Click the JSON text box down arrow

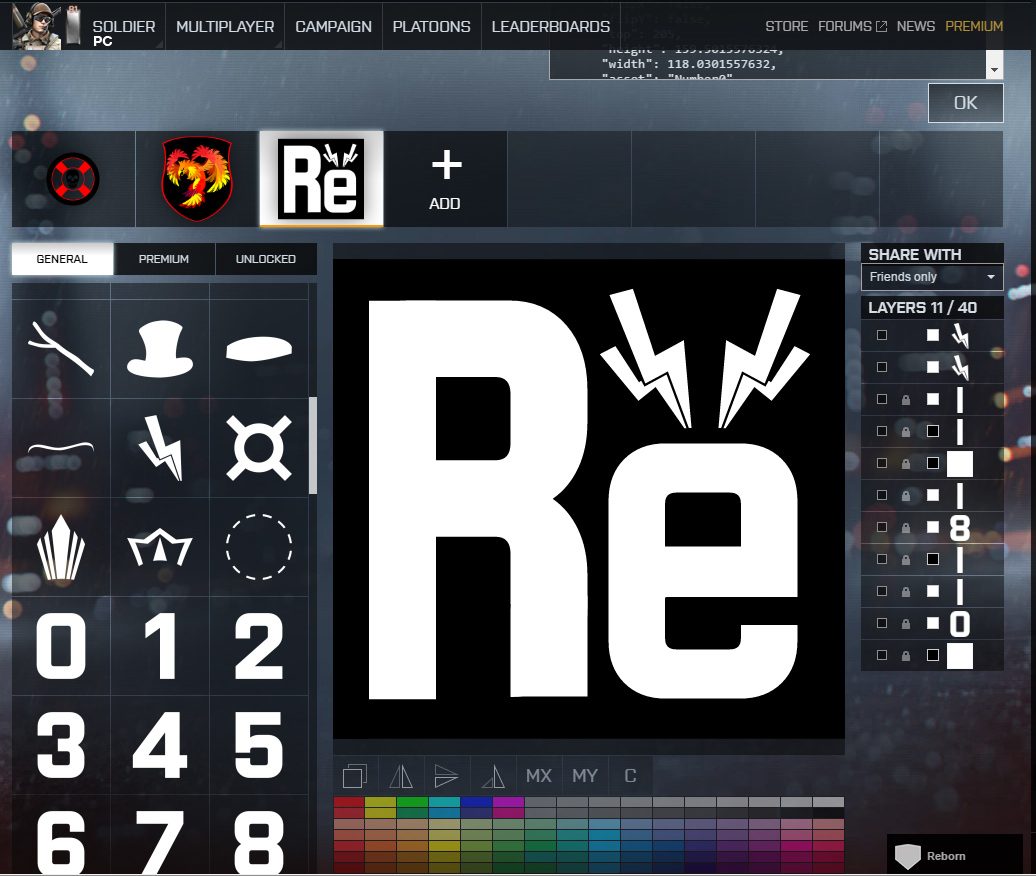point(994,70)
